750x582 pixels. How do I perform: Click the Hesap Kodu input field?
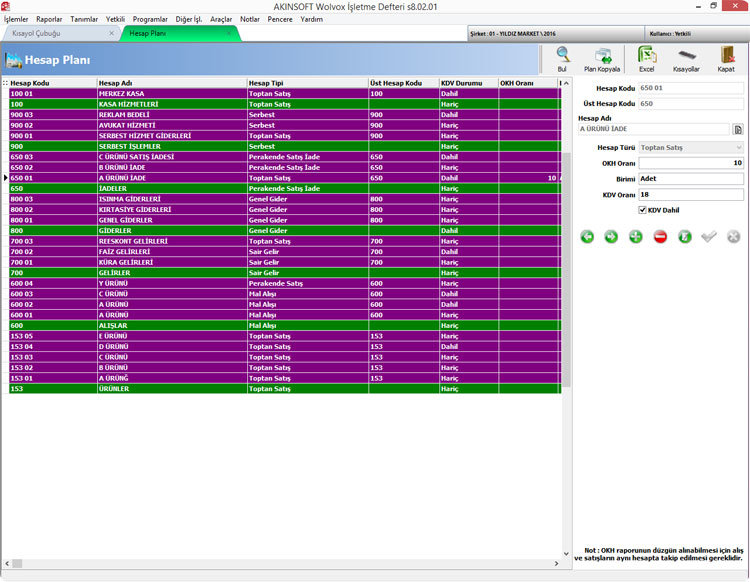click(691, 88)
